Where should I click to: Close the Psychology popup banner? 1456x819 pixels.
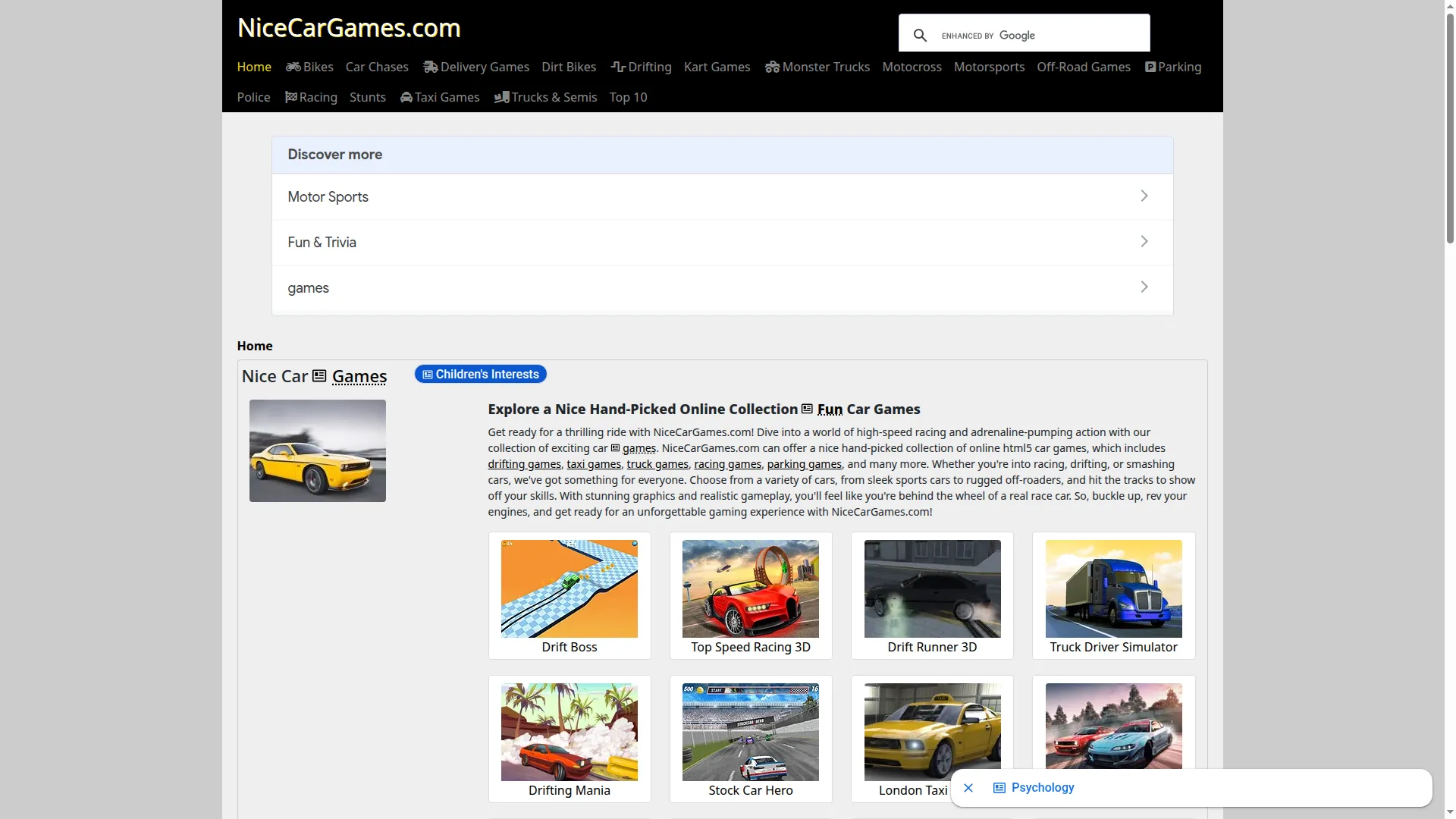click(x=968, y=788)
